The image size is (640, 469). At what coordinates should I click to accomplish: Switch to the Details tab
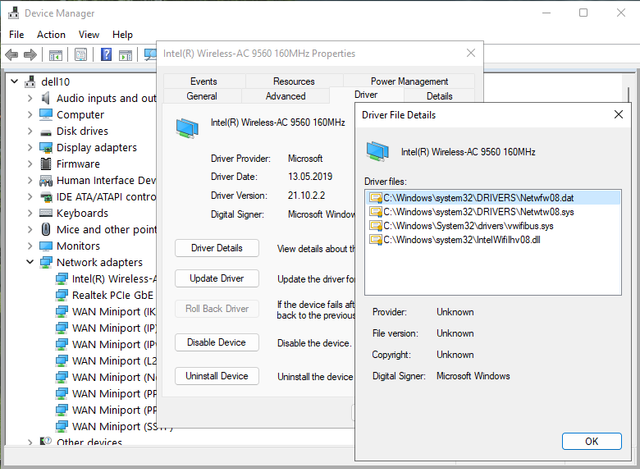tap(439, 96)
